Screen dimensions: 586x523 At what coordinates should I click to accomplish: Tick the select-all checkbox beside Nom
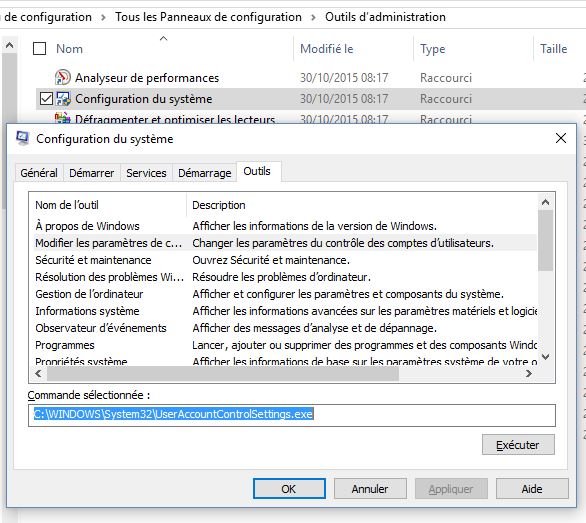click(x=40, y=49)
